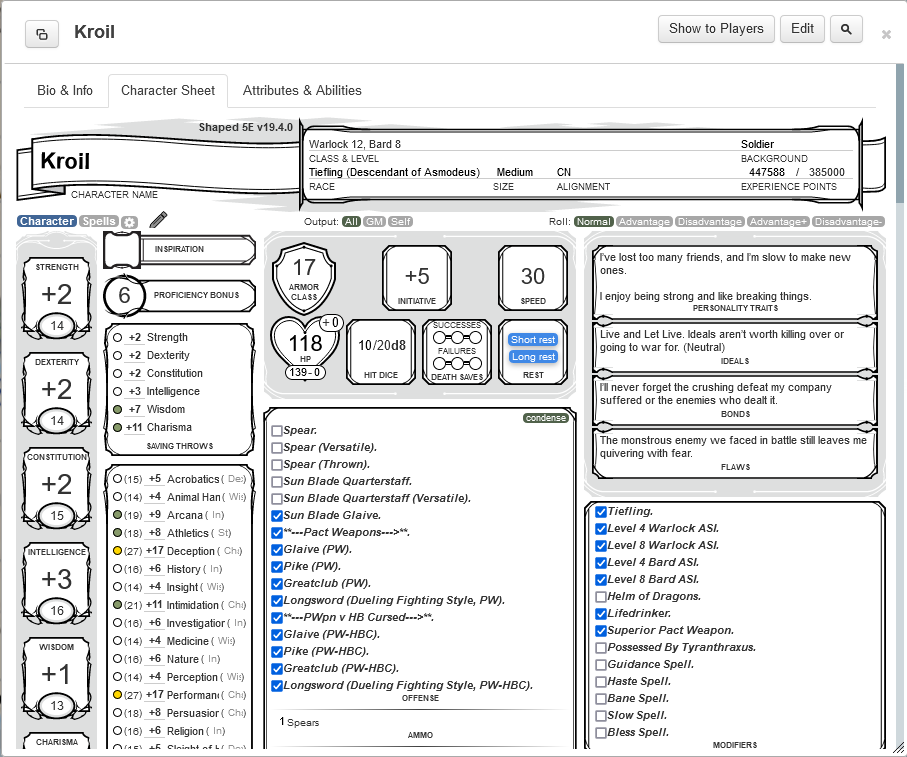
Task: Click the first death save success circle
Action: coord(440,338)
